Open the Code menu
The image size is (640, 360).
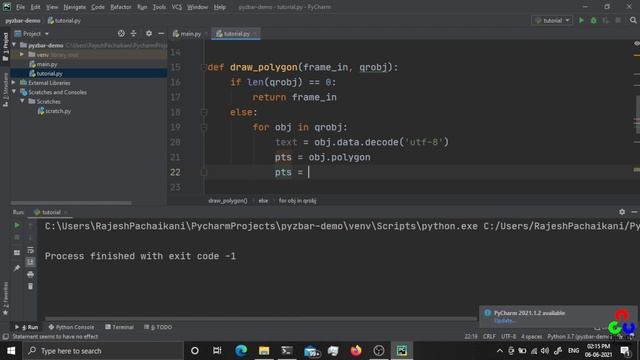(98, 7)
